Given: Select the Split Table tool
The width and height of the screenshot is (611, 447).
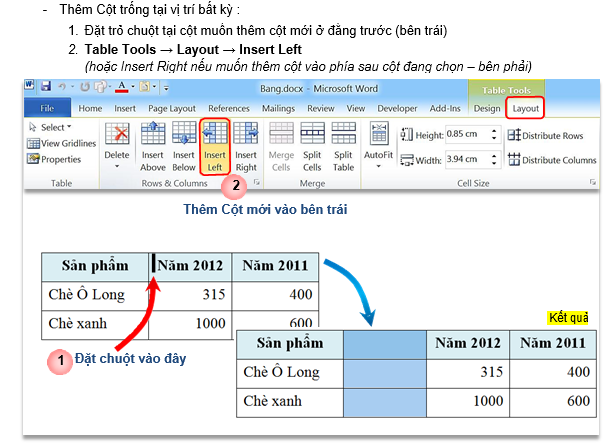Looking at the screenshot, I should (x=343, y=145).
